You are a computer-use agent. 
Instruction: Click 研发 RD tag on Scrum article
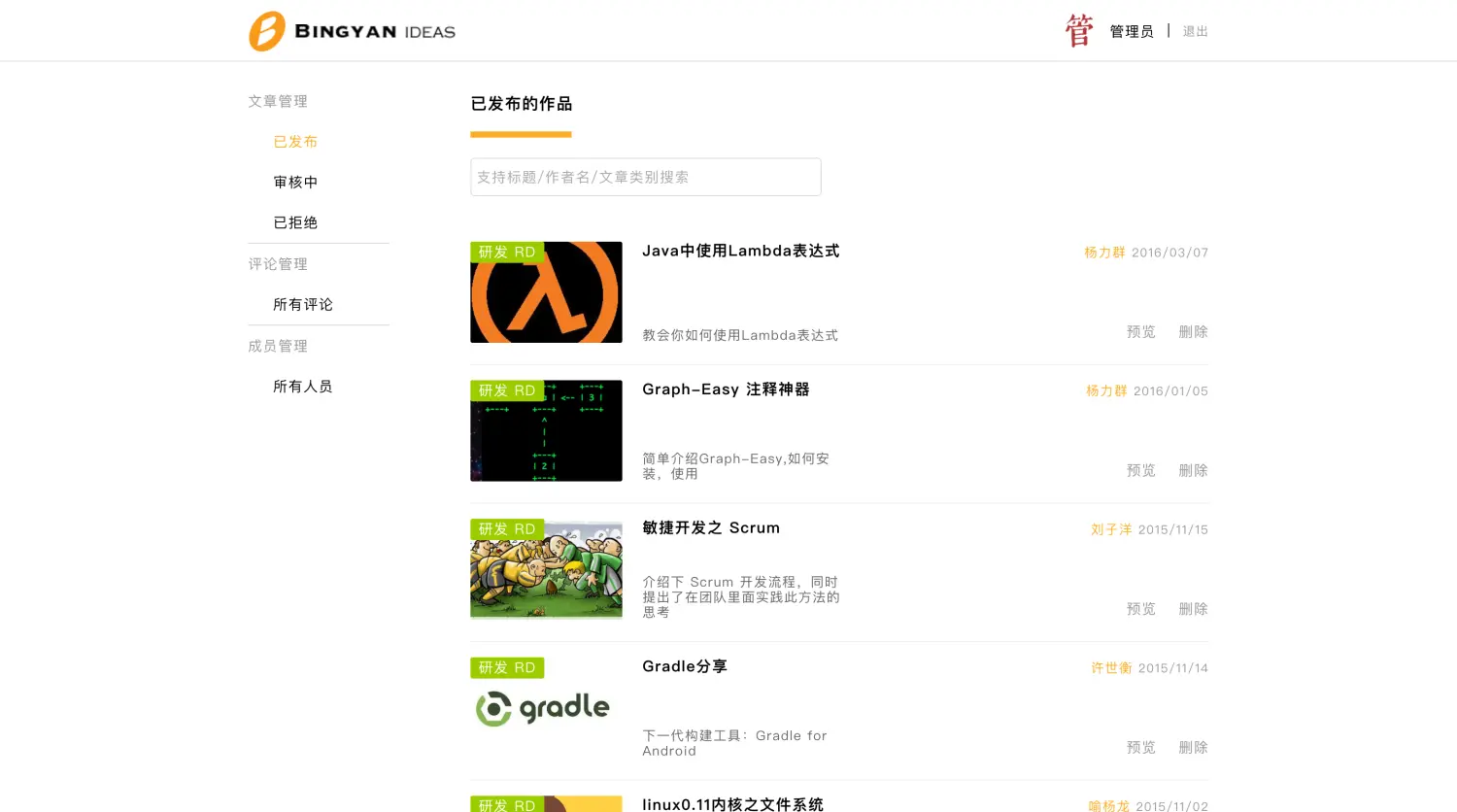(507, 529)
